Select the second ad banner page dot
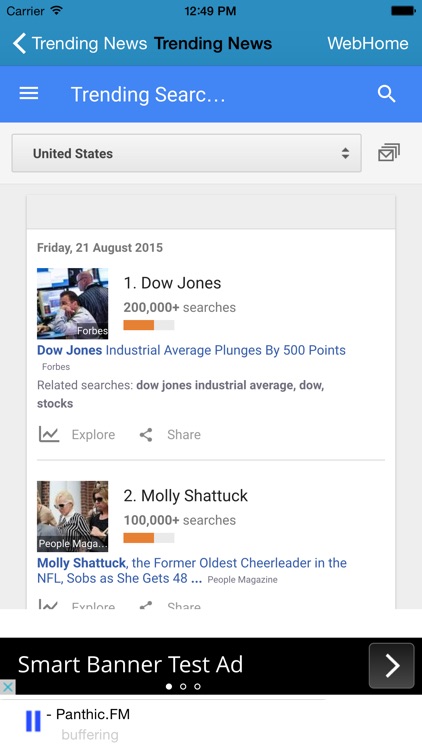The height and width of the screenshot is (750, 422). click(x=183, y=686)
